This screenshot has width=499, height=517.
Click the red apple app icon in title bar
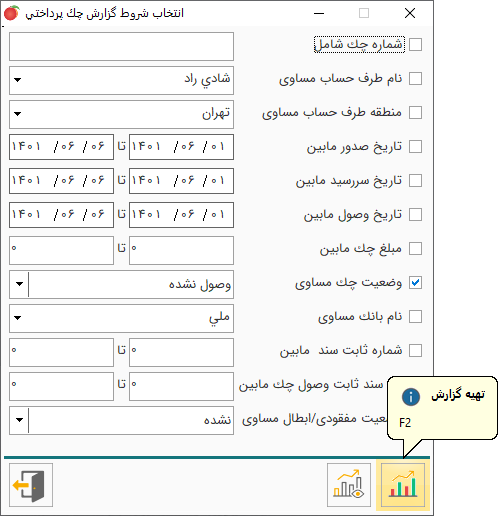[x=12, y=13]
